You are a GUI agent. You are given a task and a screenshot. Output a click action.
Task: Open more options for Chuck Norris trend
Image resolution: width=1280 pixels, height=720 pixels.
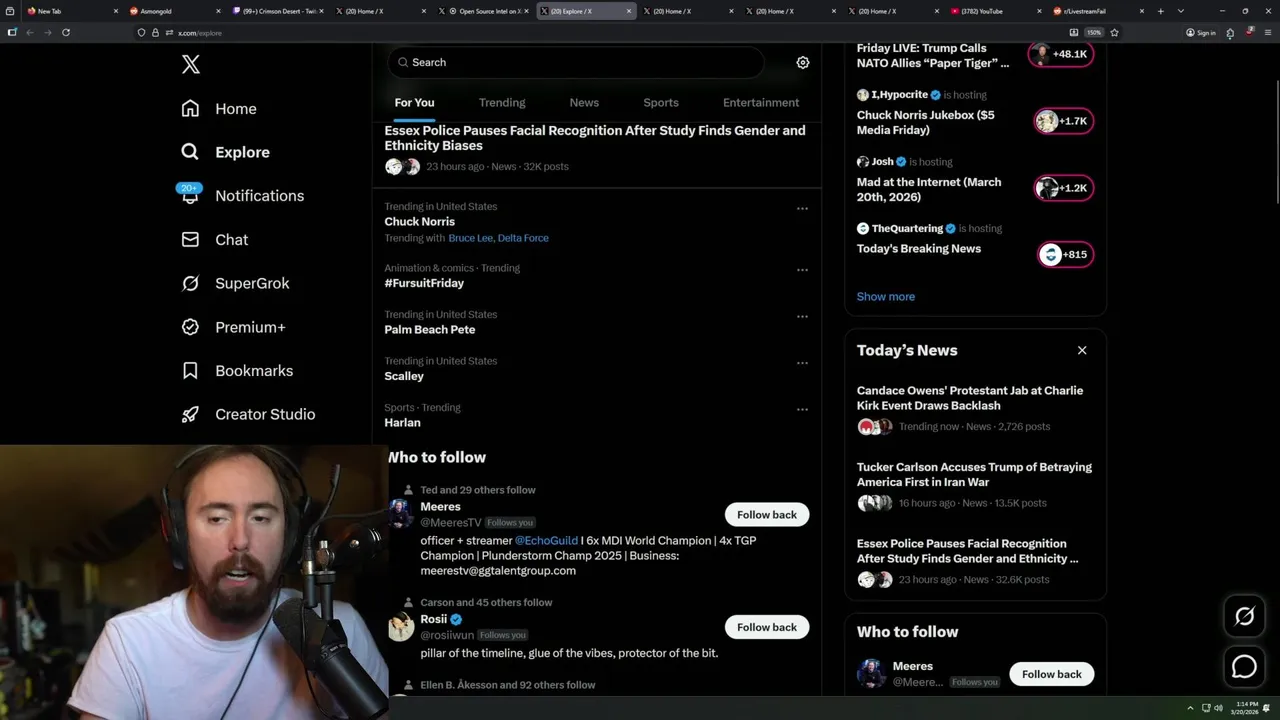tap(802, 209)
